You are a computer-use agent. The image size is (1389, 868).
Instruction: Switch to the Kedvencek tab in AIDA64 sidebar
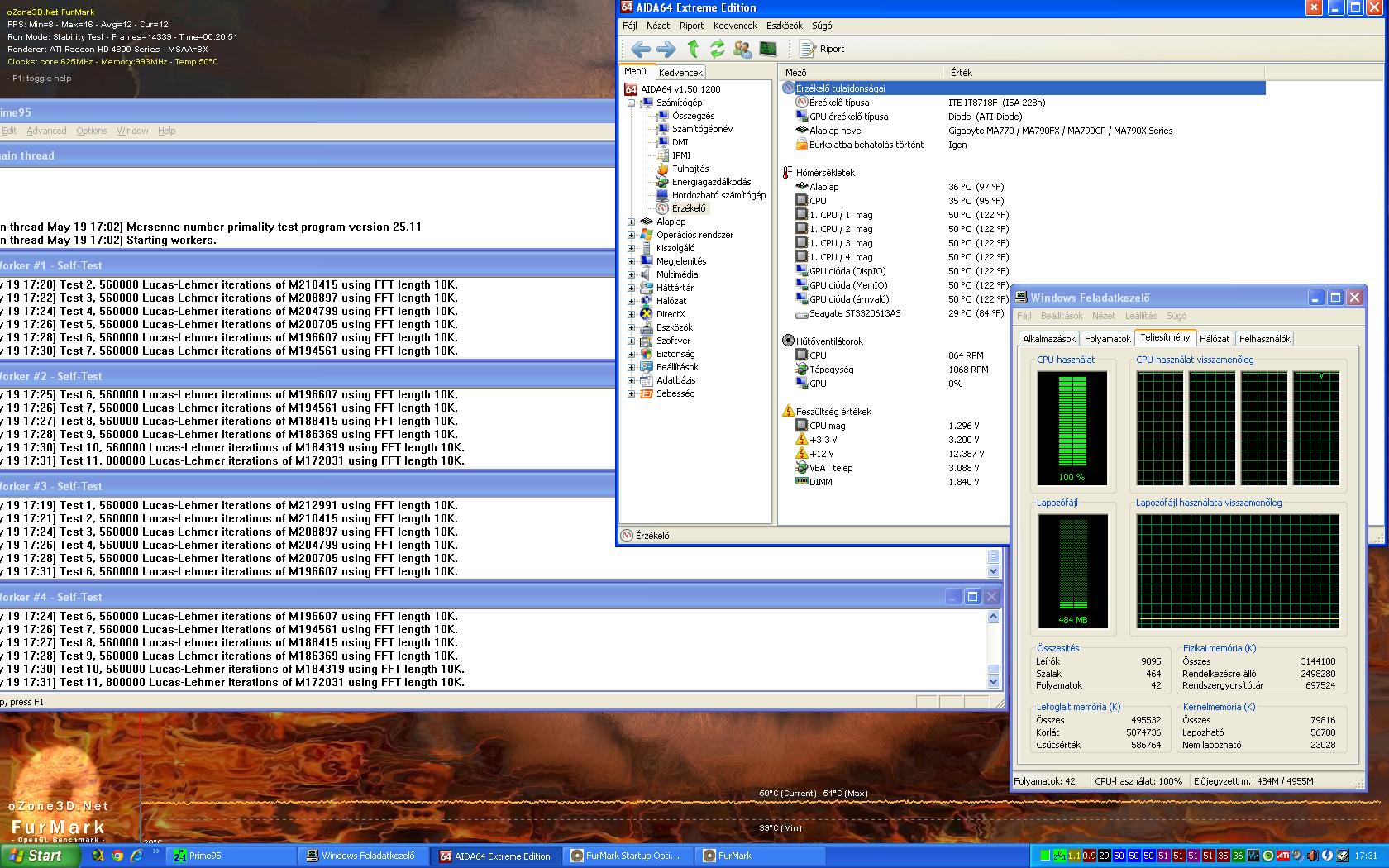pyautogui.click(x=680, y=73)
